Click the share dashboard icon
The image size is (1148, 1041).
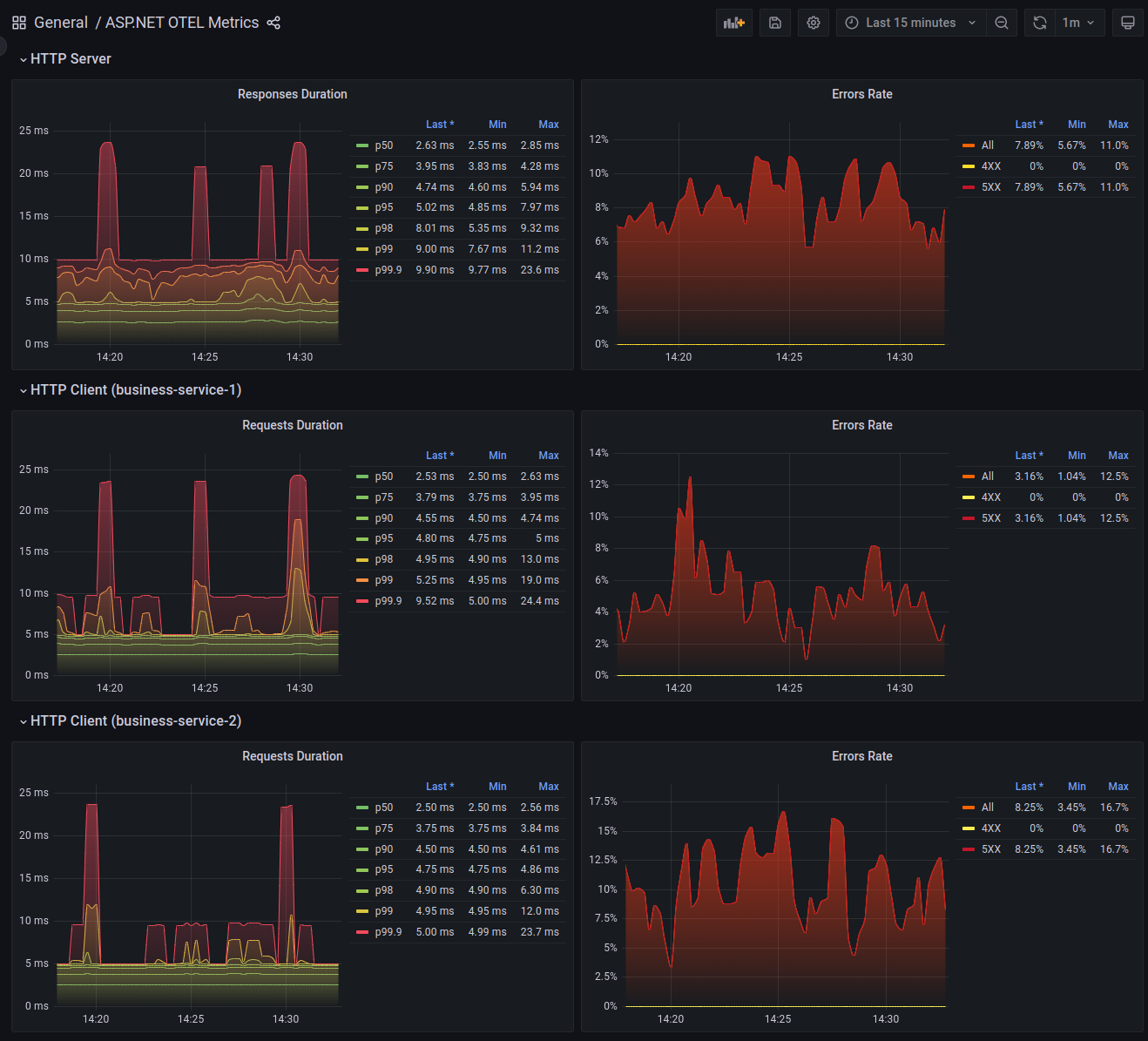coord(273,23)
